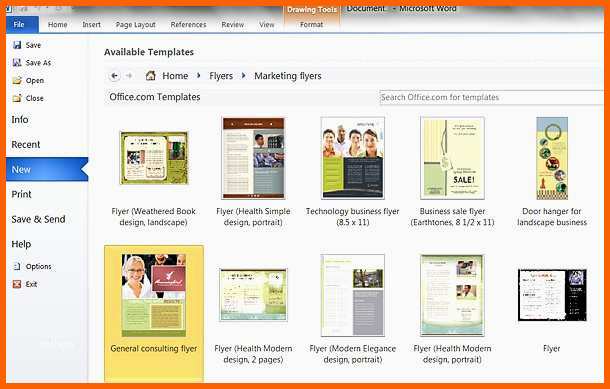
Task: Select Modern Elegance portrait flyer thumbnail
Action: (353, 295)
